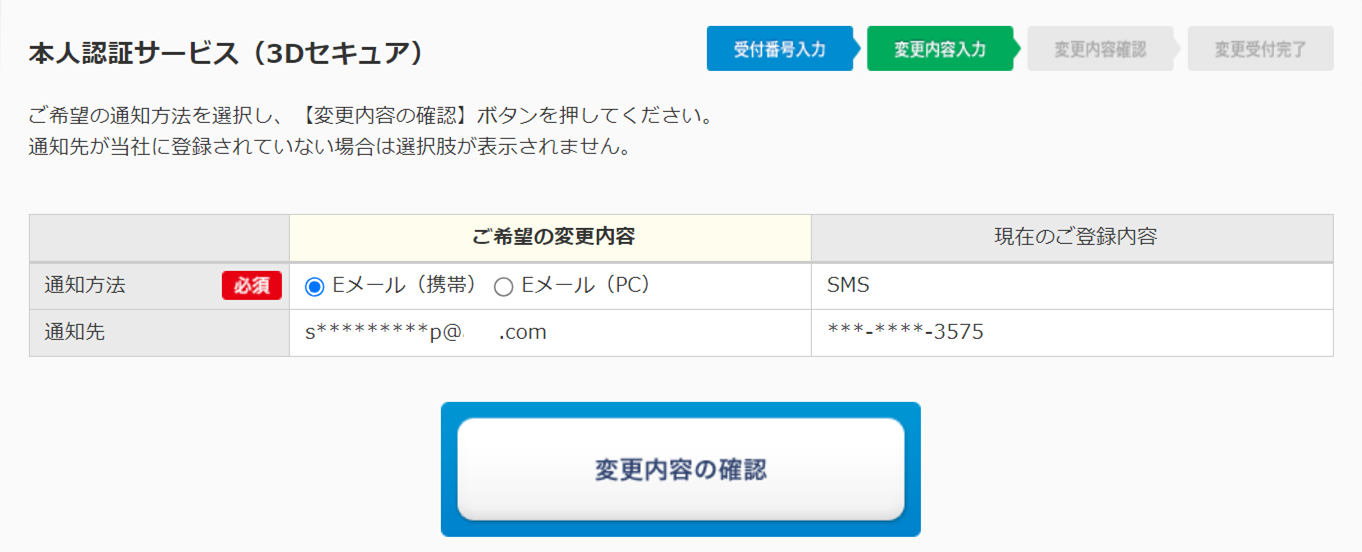Click the 通知先 row label
Image resolution: width=1362 pixels, height=552 pixels.
[75, 333]
